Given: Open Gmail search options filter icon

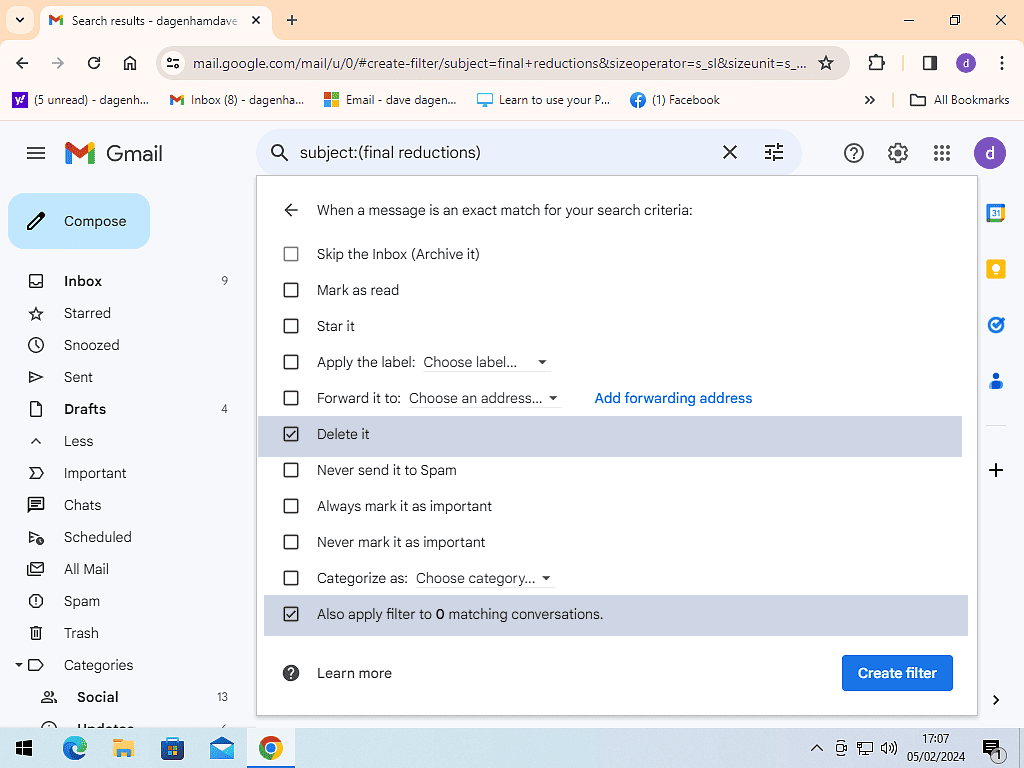Looking at the screenshot, I should [x=774, y=152].
